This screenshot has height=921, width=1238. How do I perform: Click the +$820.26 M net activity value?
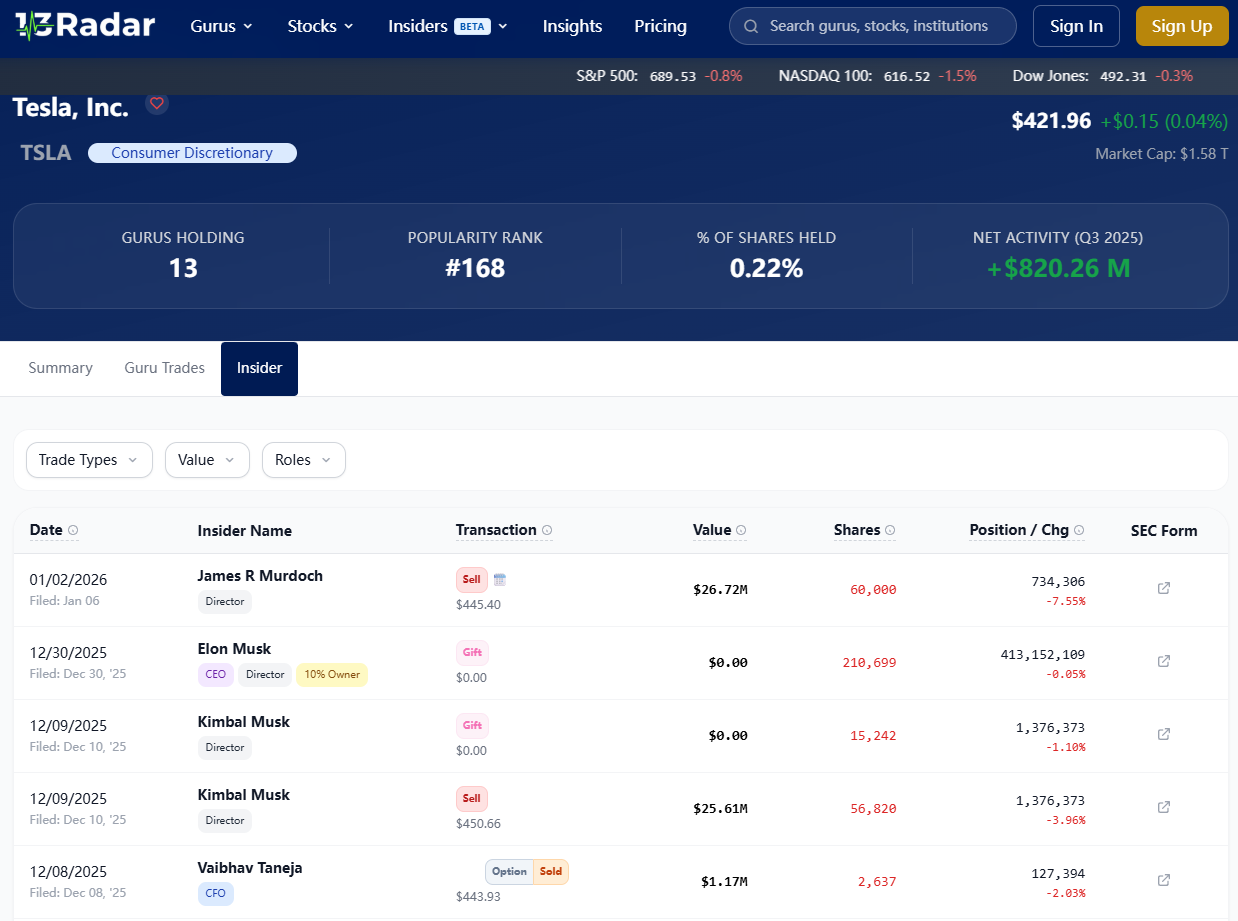pyautogui.click(x=1058, y=268)
